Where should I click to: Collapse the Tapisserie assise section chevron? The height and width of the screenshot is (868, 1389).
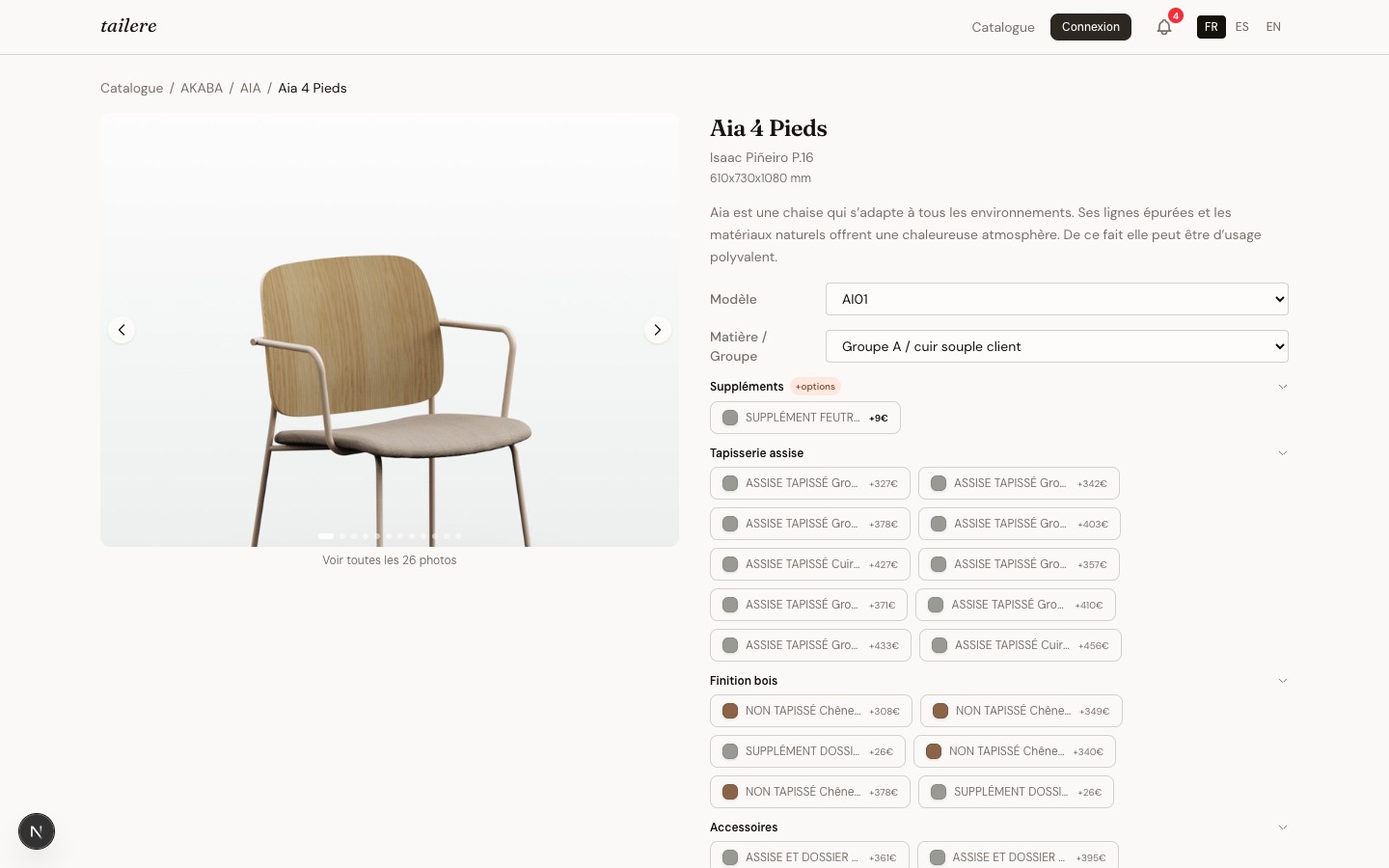click(1283, 453)
